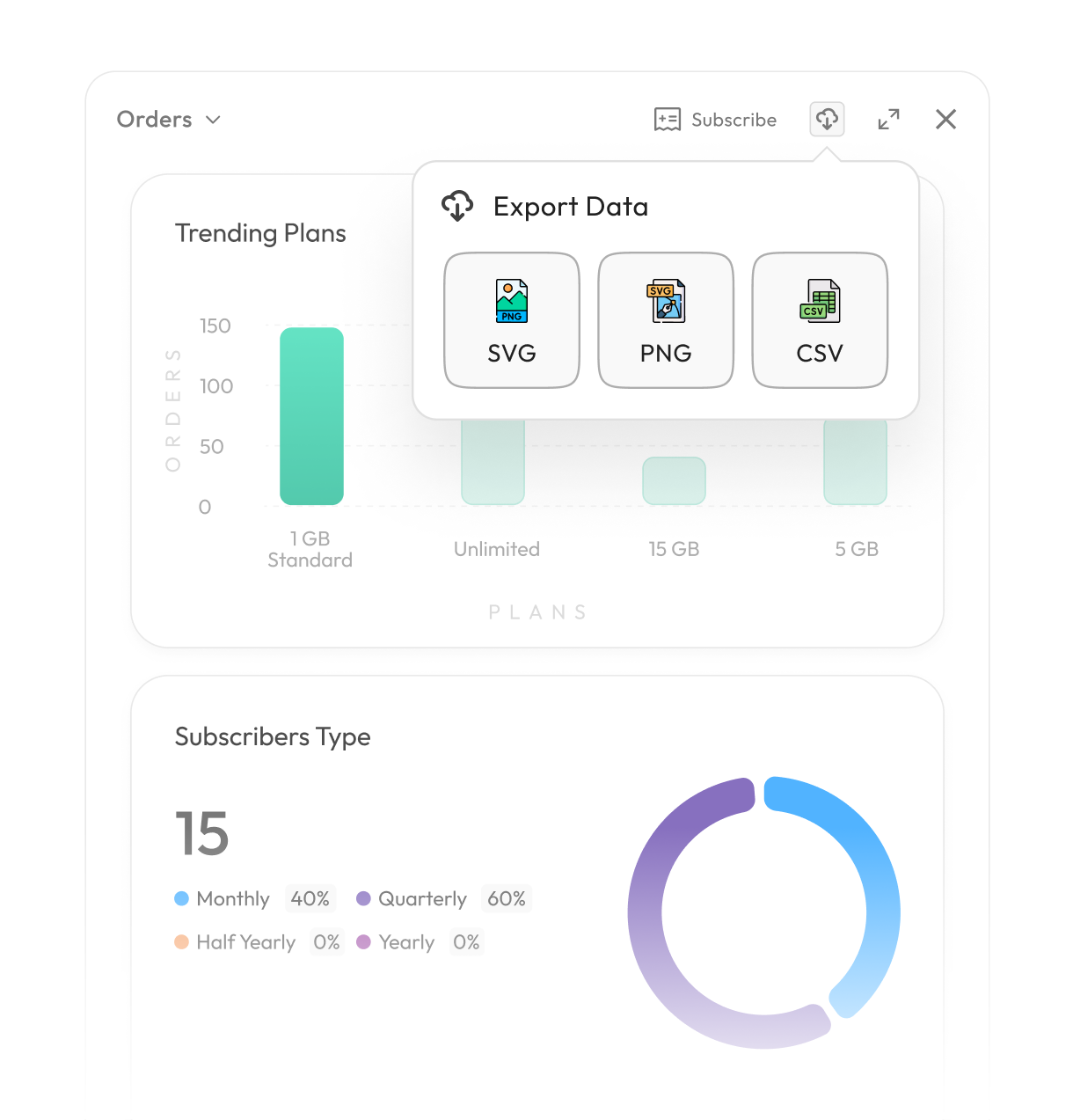
Task: Open fullscreen with the expand arrows icon
Action: 888,119
